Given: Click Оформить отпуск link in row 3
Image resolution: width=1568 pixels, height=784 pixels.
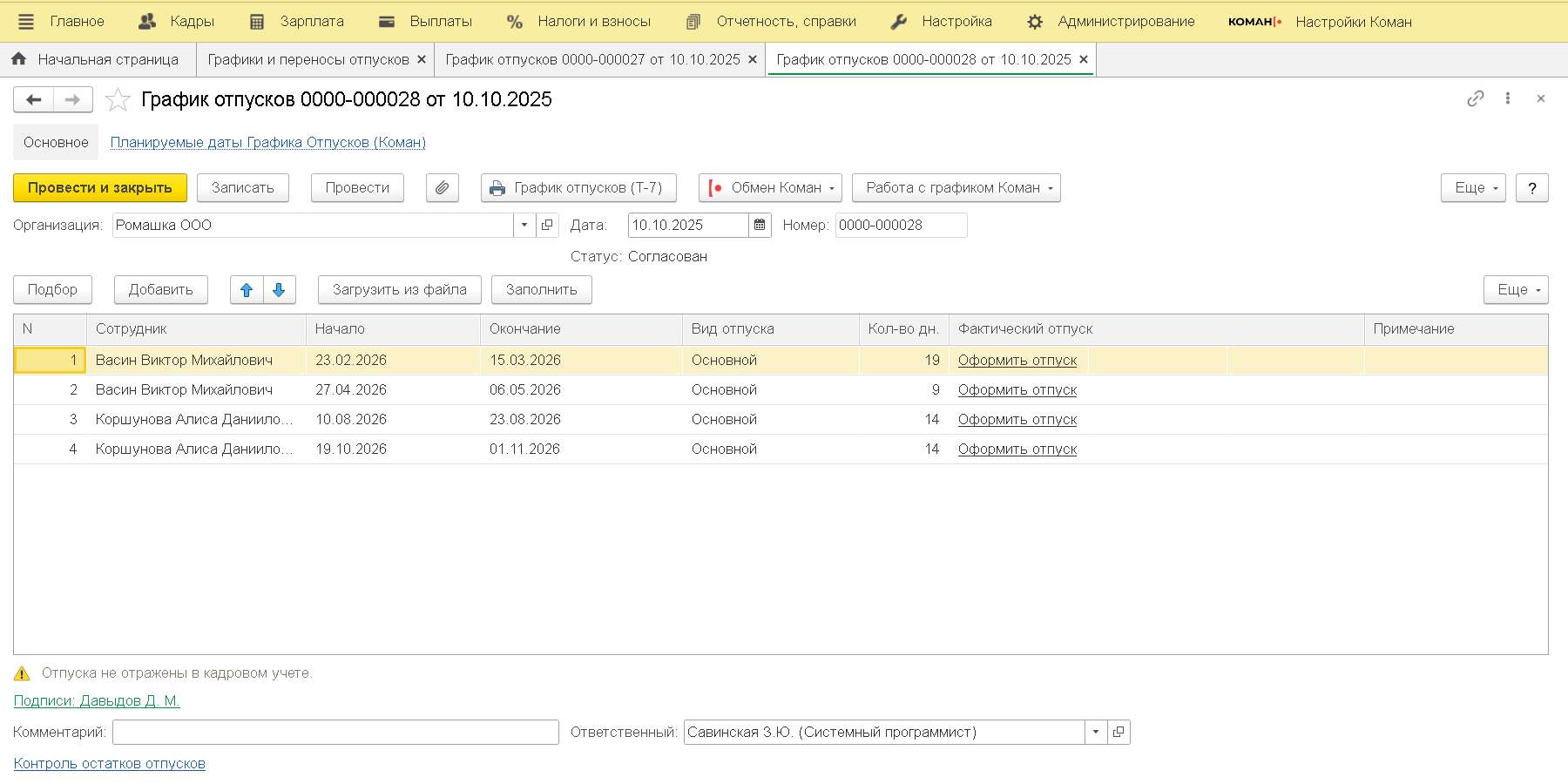Looking at the screenshot, I should pos(1017,420).
